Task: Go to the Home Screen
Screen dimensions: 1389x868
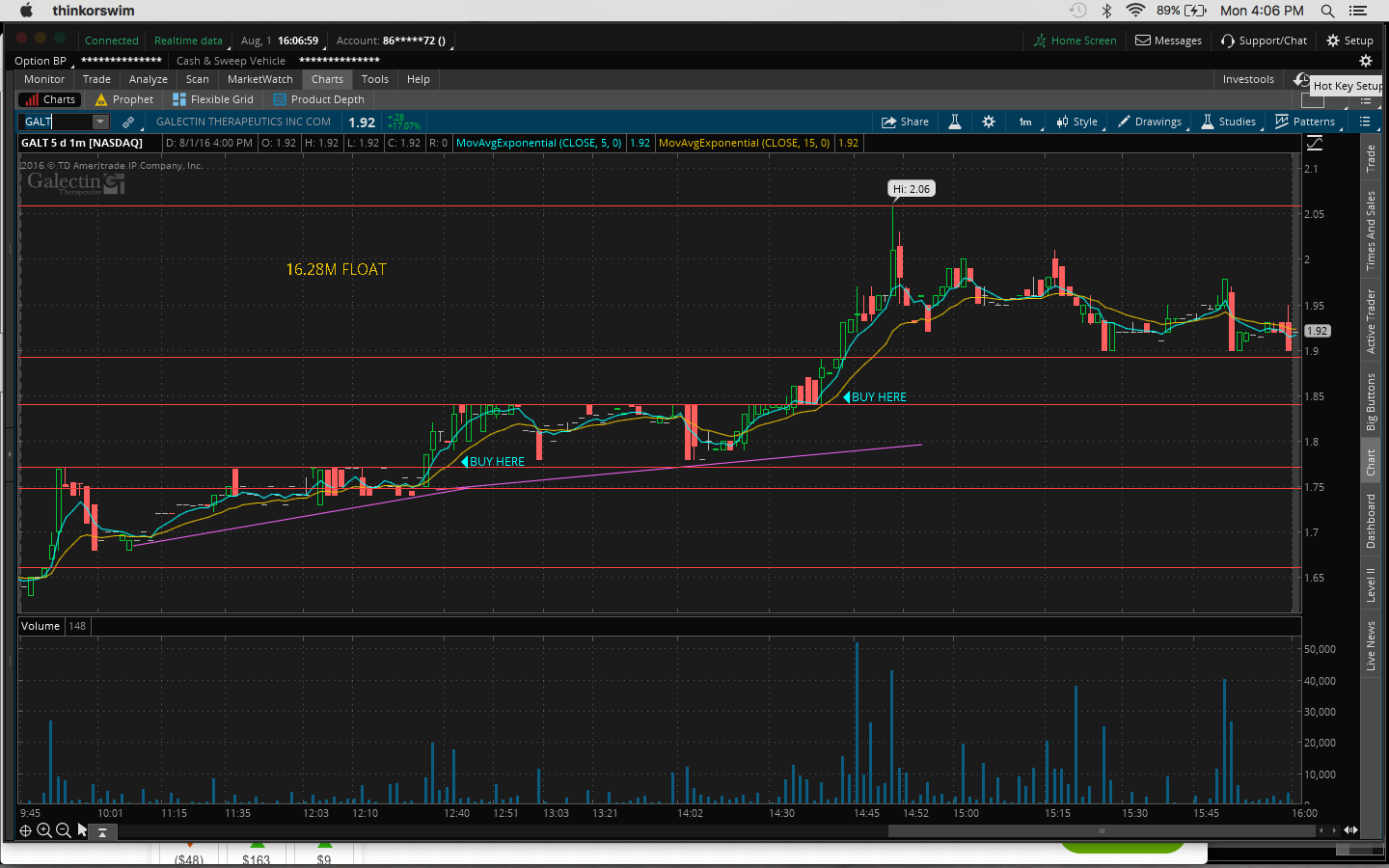Action: tap(1075, 41)
